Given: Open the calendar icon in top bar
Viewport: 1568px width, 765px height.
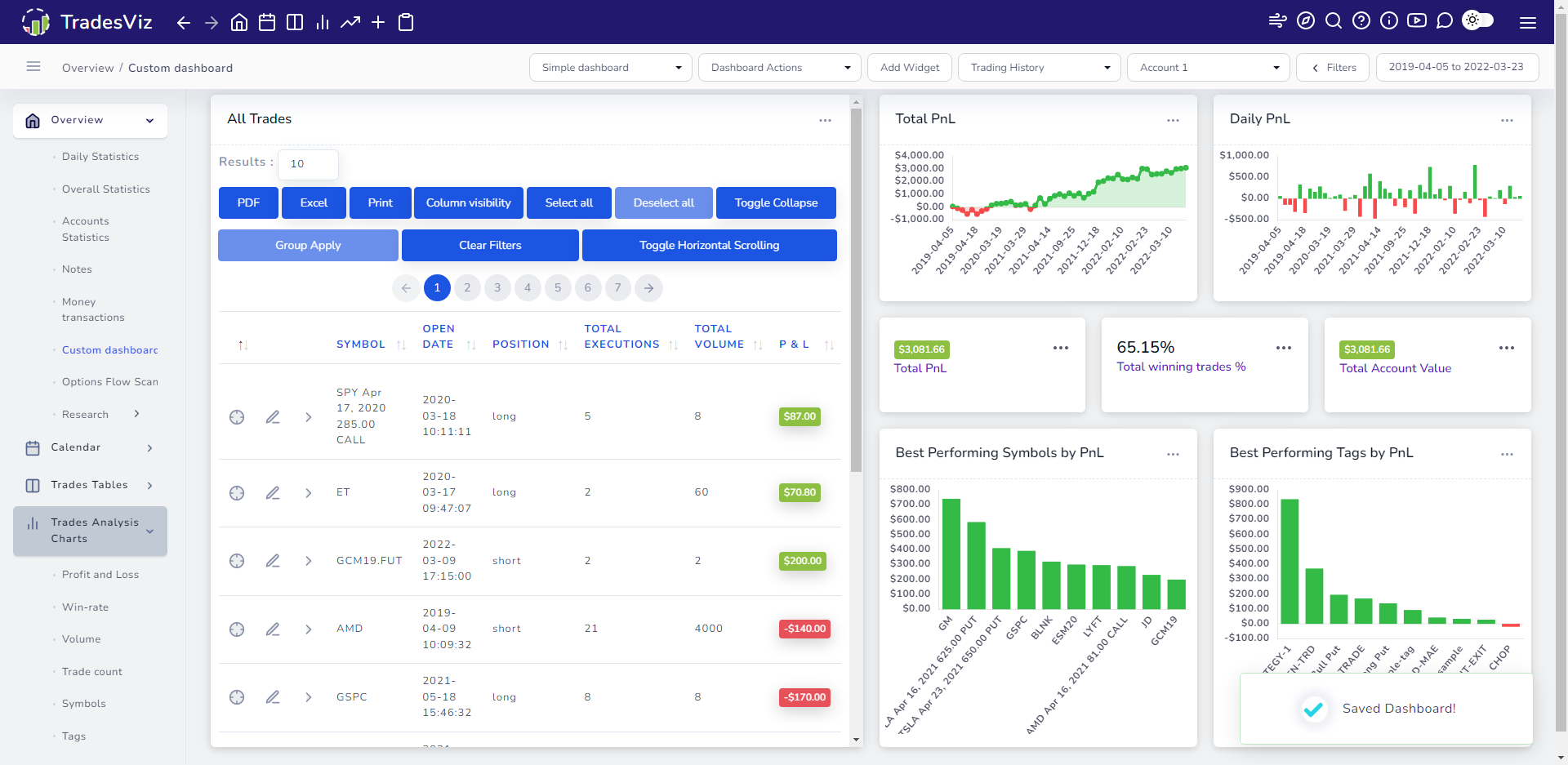Looking at the screenshot, I should [x=267, y=22].
